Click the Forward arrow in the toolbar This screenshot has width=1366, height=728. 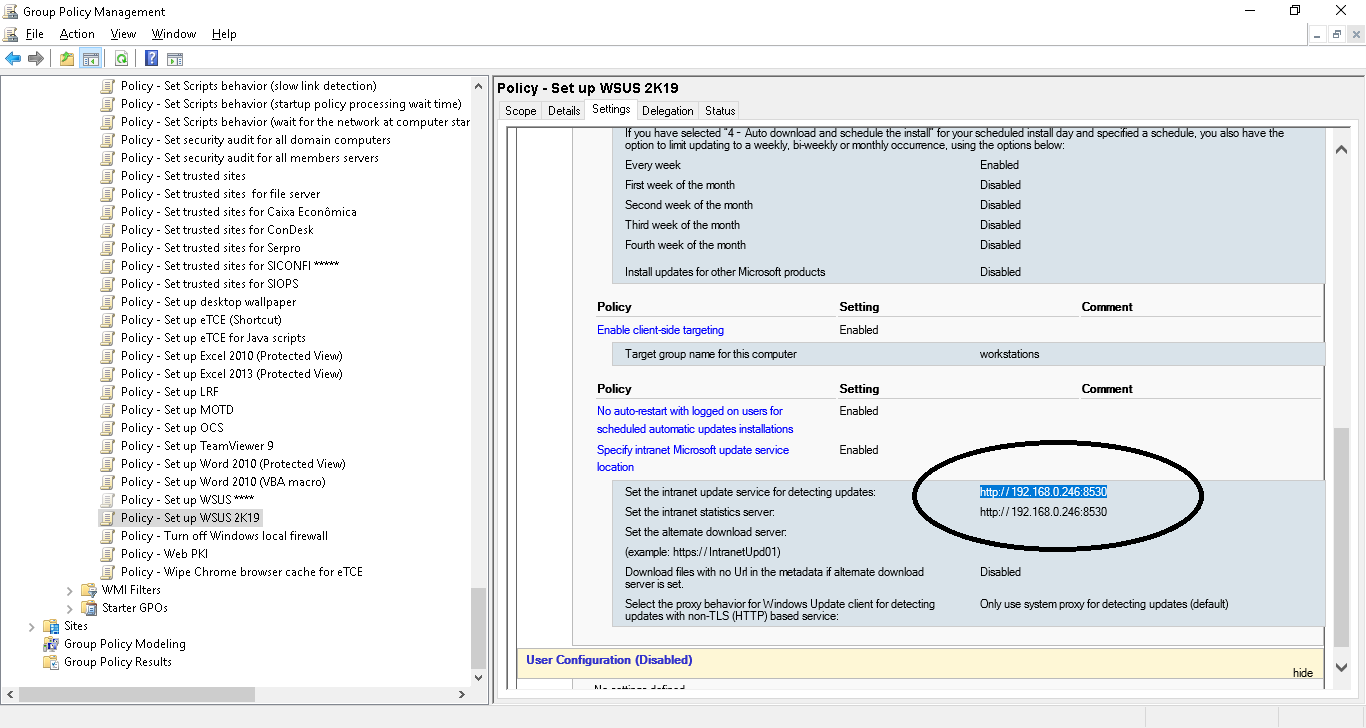36,58
